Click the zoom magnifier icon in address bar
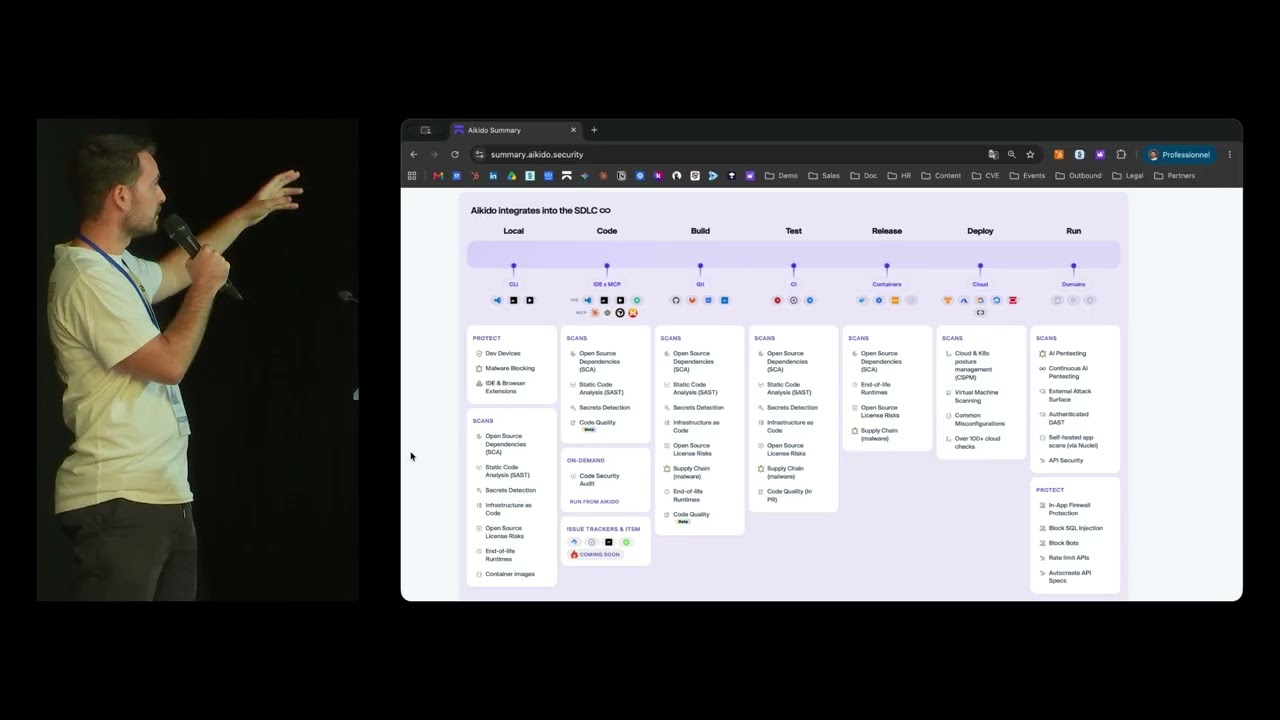 [x=1012, y=155]
